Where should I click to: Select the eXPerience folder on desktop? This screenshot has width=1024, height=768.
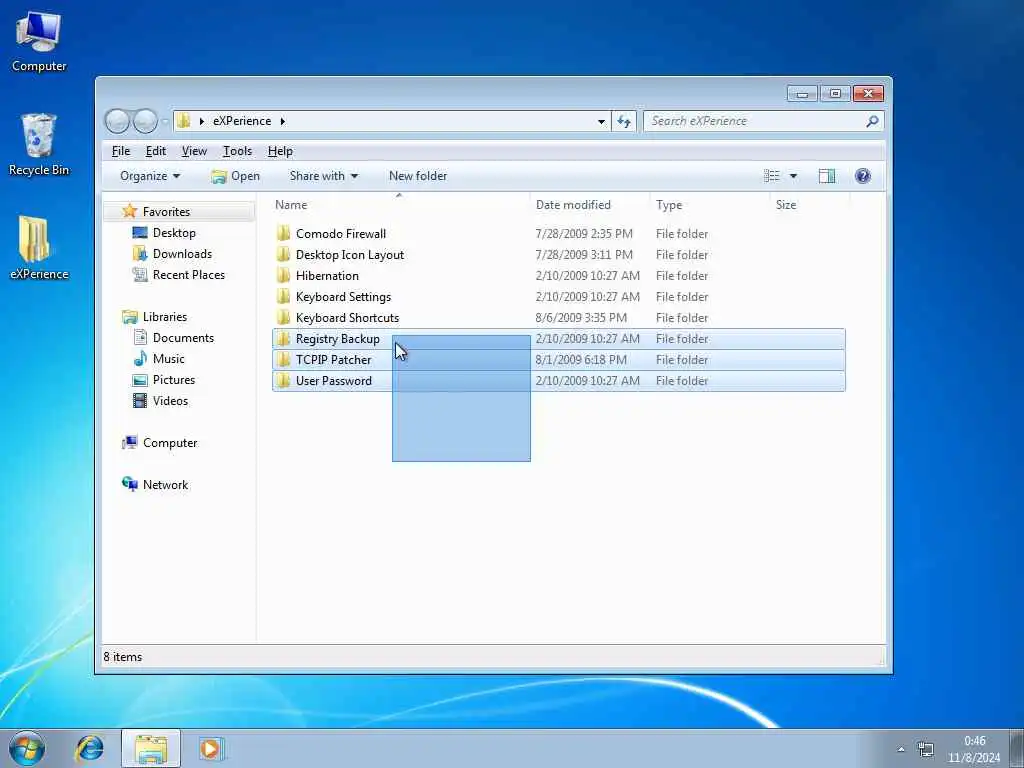(x=39, y=248)
